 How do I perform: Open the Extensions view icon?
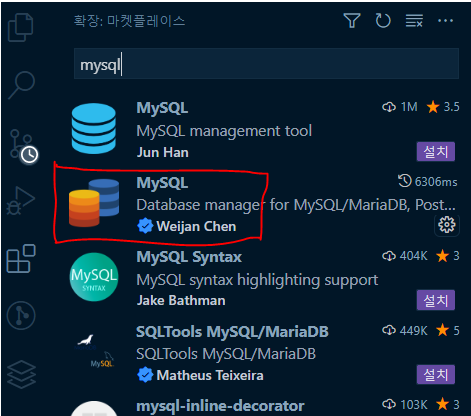pos(21,259)
